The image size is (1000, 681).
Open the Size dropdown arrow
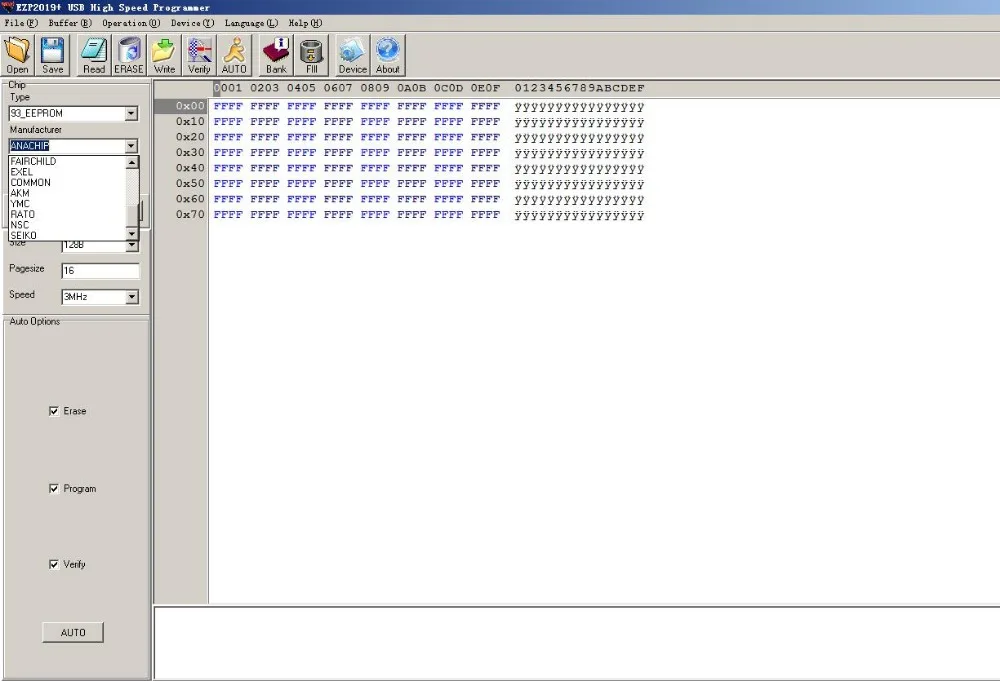click(x=132, y=246)
